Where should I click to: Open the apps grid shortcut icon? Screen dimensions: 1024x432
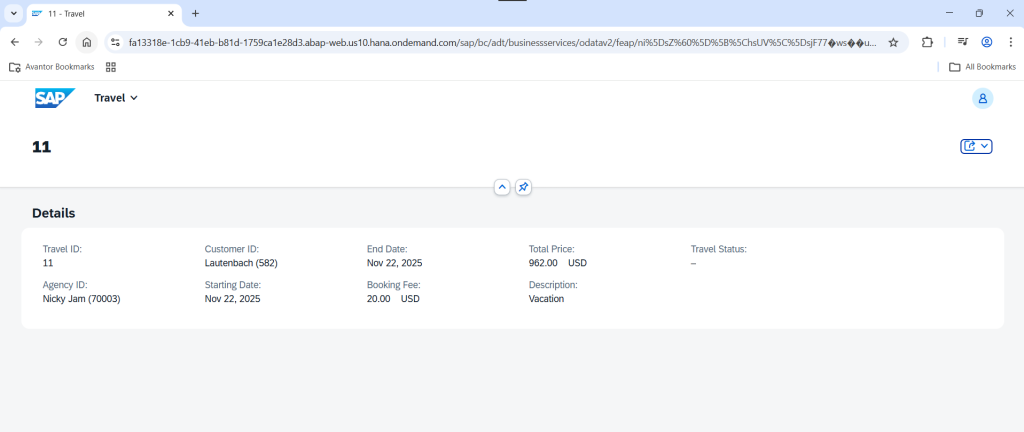[110, 67]
